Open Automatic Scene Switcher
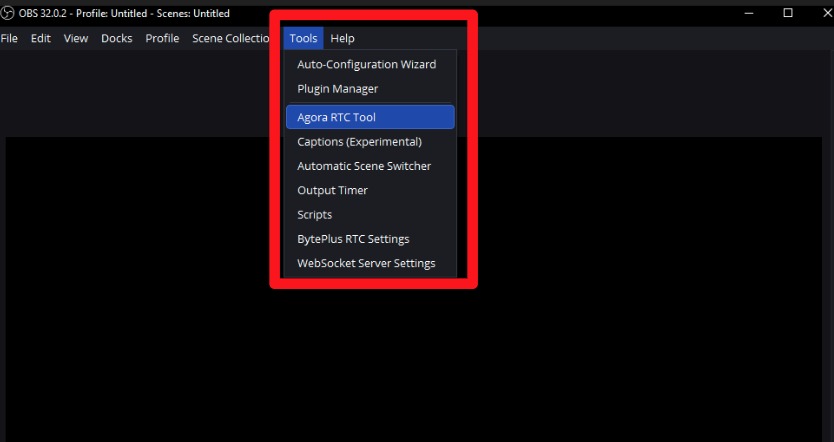Image resolution: width=834 pixels, height=442 pixels. (x=370, y=166)
